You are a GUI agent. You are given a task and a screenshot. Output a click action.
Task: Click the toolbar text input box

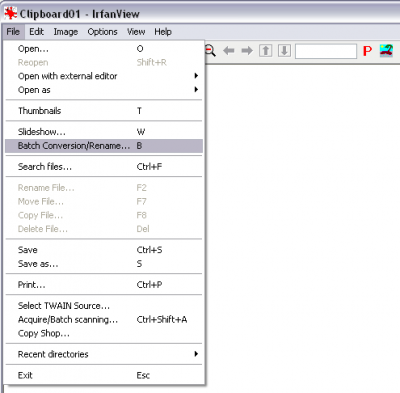[326, 51]
